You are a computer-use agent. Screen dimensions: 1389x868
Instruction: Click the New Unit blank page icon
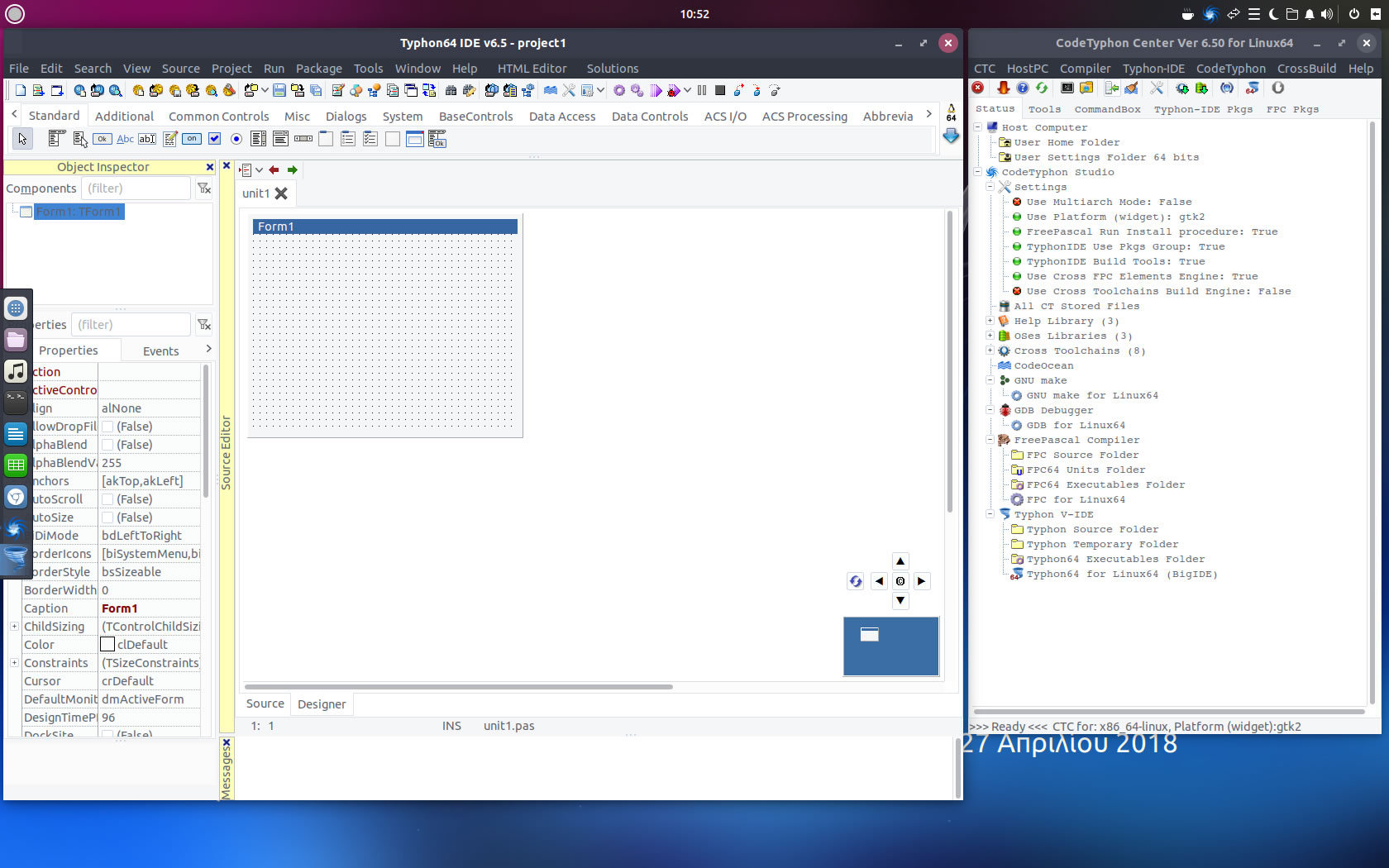[21, 90]
